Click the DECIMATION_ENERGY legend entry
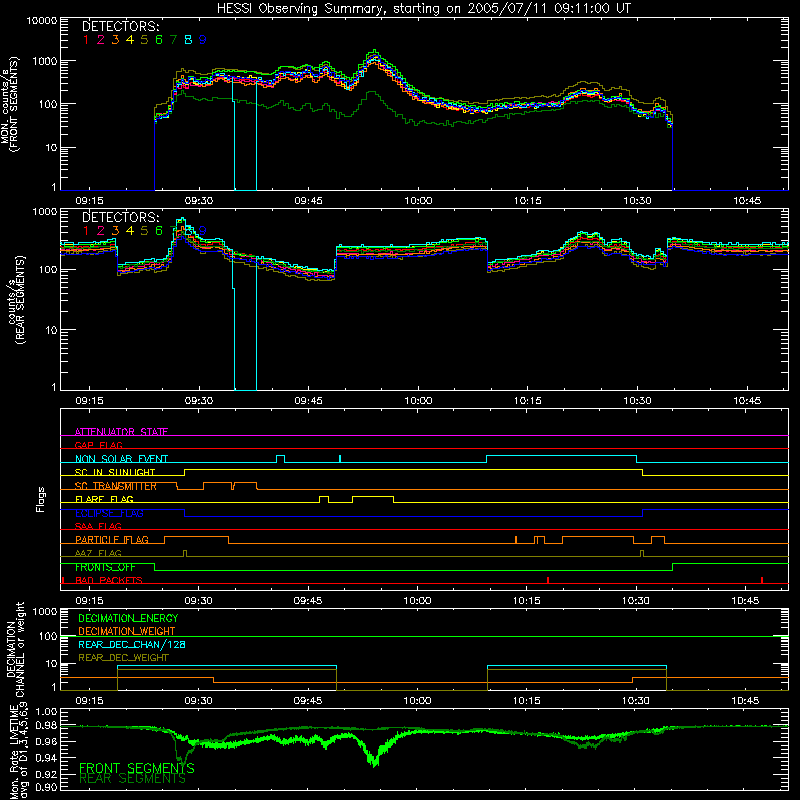Screen dimensions: 800x800 (x=128, y=618)
